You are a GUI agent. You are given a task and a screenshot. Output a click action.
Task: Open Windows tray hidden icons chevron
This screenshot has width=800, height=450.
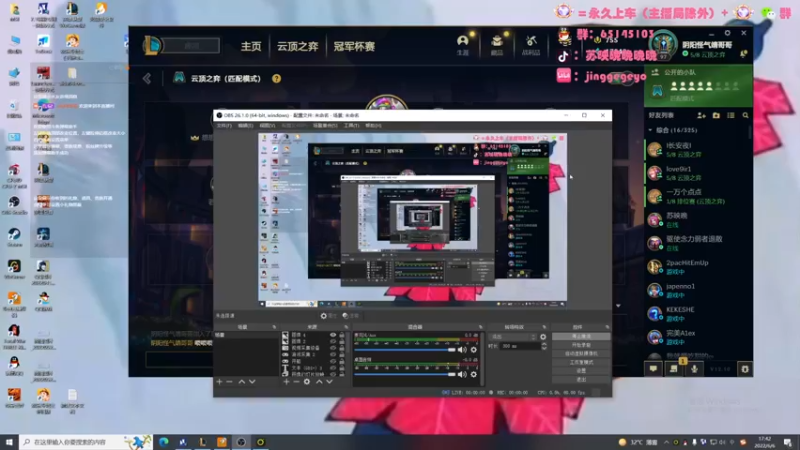point(666,442)
